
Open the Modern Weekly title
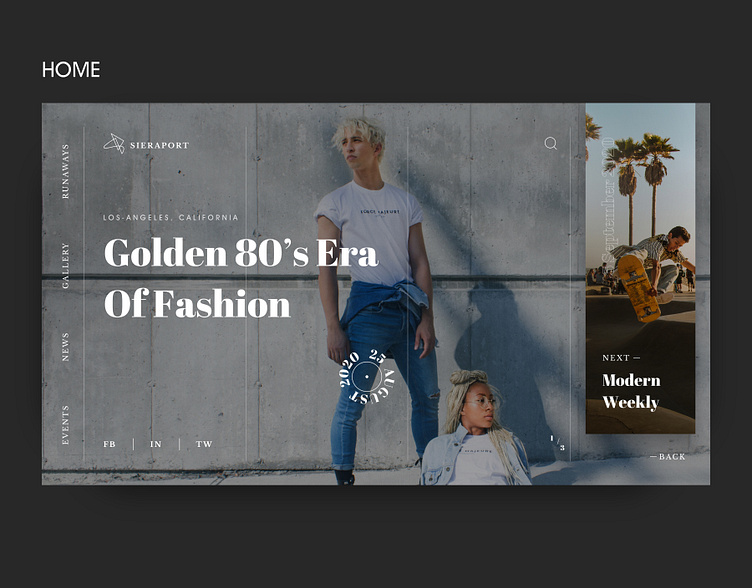[x=631, y=391]
